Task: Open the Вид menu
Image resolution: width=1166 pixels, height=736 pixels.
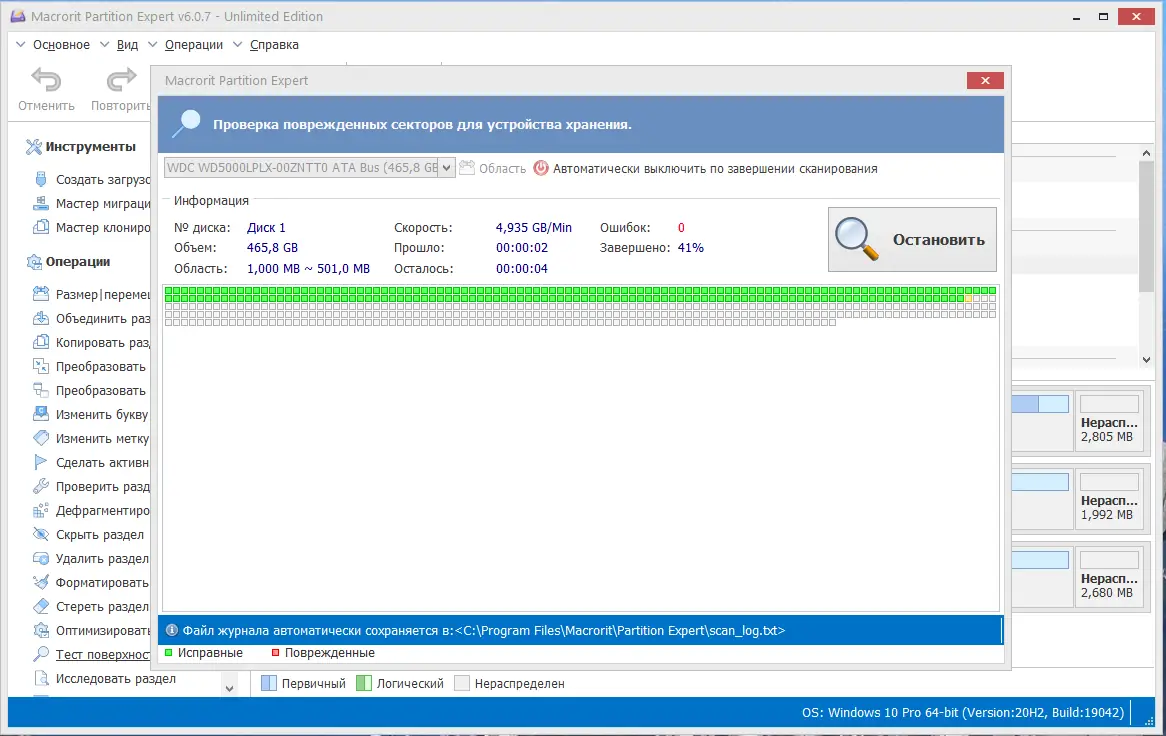Action: (127, 45)
